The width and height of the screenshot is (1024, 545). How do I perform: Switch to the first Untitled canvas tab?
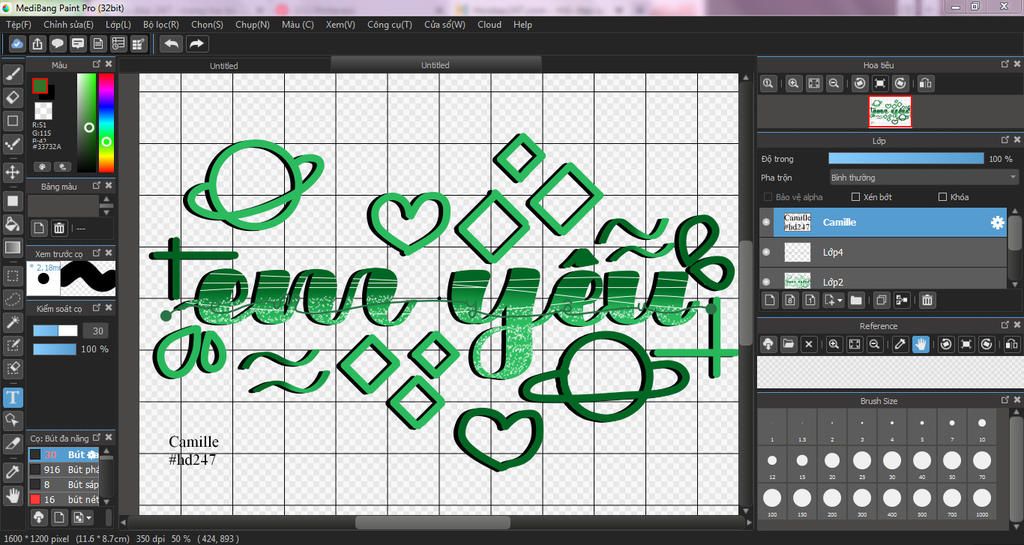224,65
